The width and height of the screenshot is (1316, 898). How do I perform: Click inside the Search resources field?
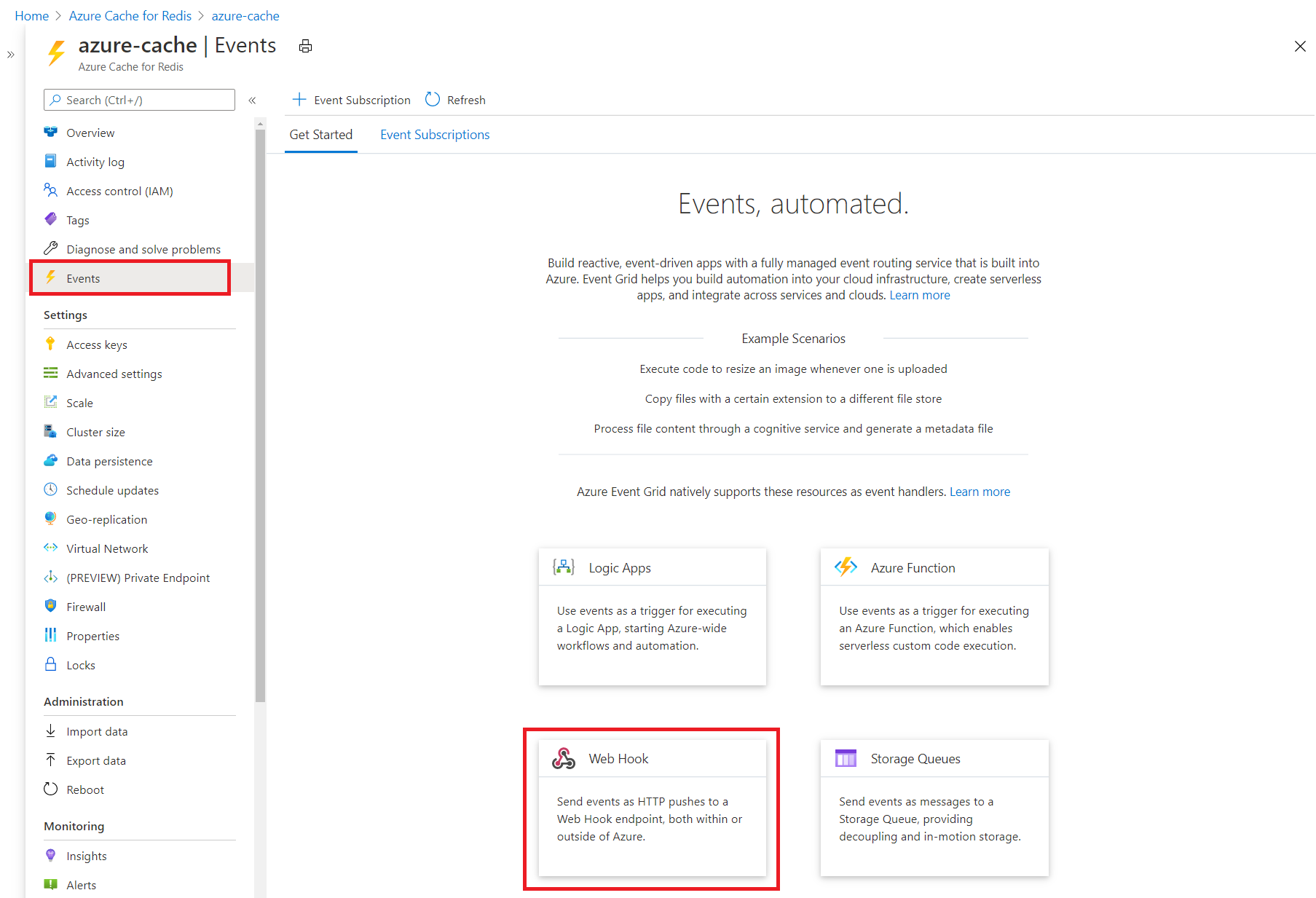[x=138, y=100]
